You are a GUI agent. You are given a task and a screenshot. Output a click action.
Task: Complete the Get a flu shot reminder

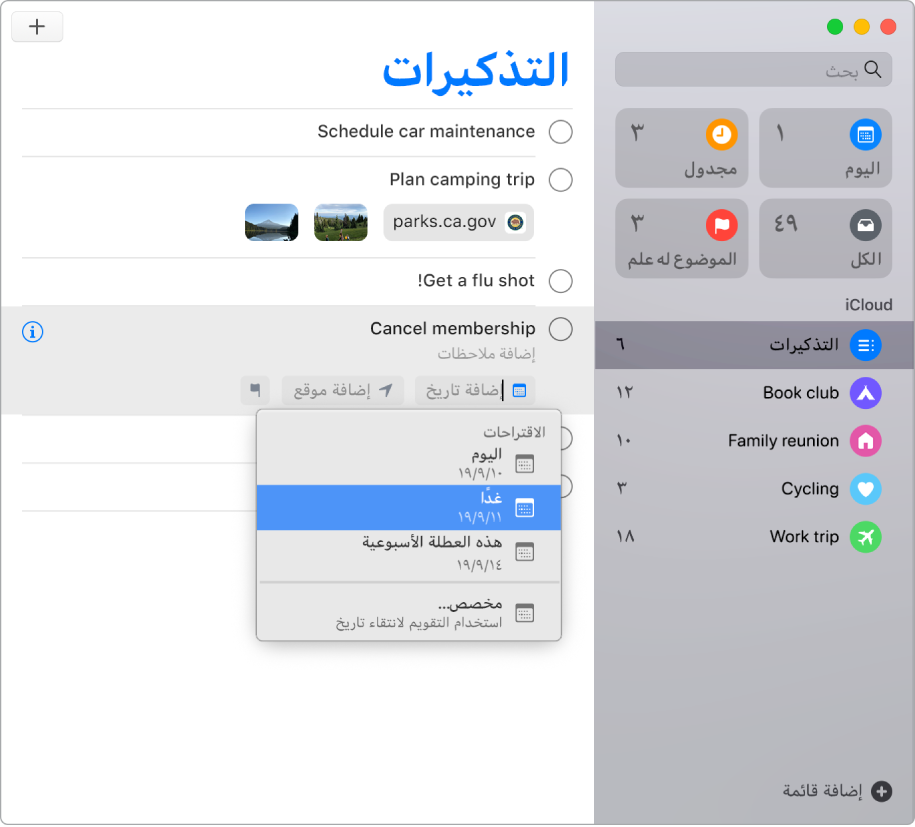point(560,281)
